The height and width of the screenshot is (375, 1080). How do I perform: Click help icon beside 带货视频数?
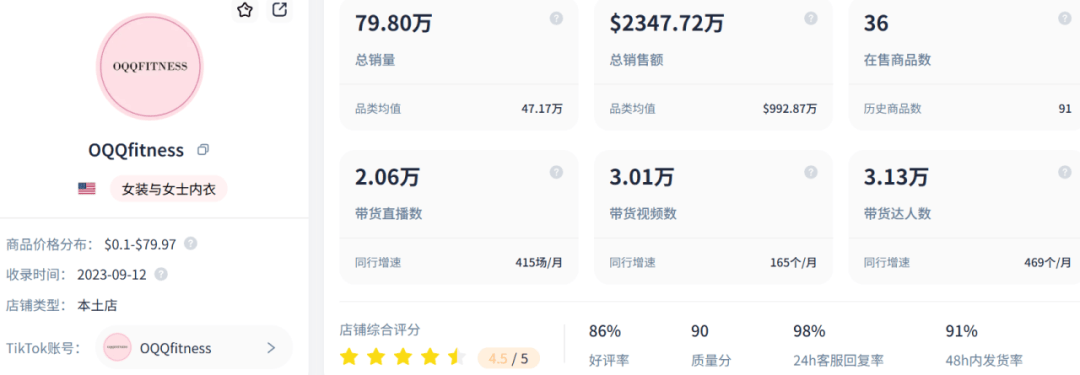pos(811,172)
